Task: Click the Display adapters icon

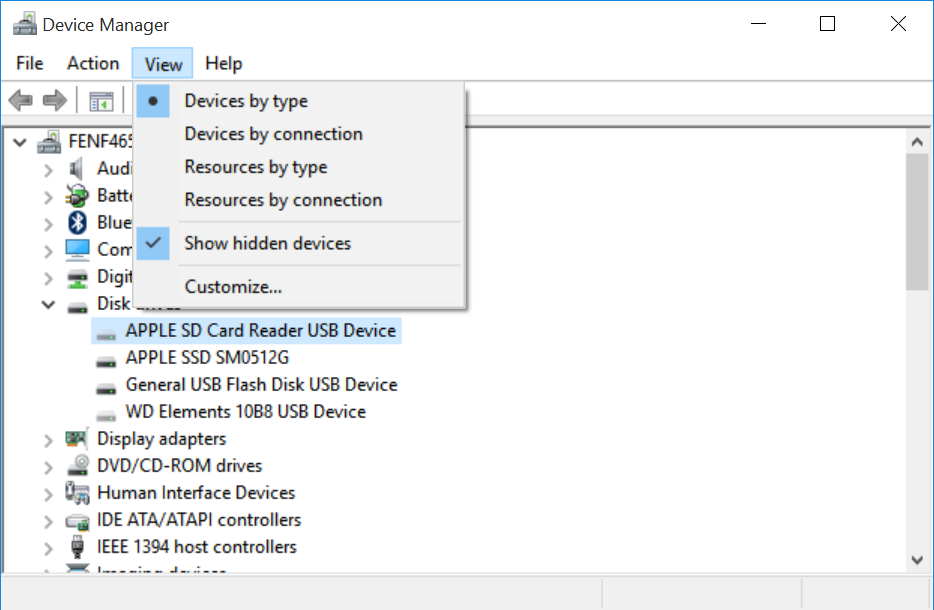Action: (x=77, y=439)
